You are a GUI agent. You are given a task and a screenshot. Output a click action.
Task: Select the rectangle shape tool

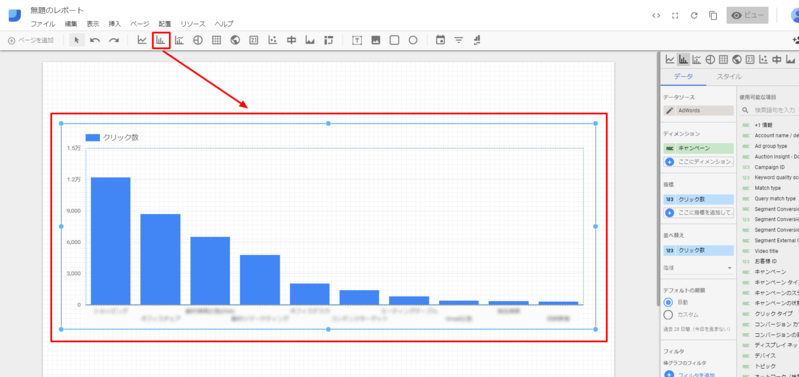(394, 40)
